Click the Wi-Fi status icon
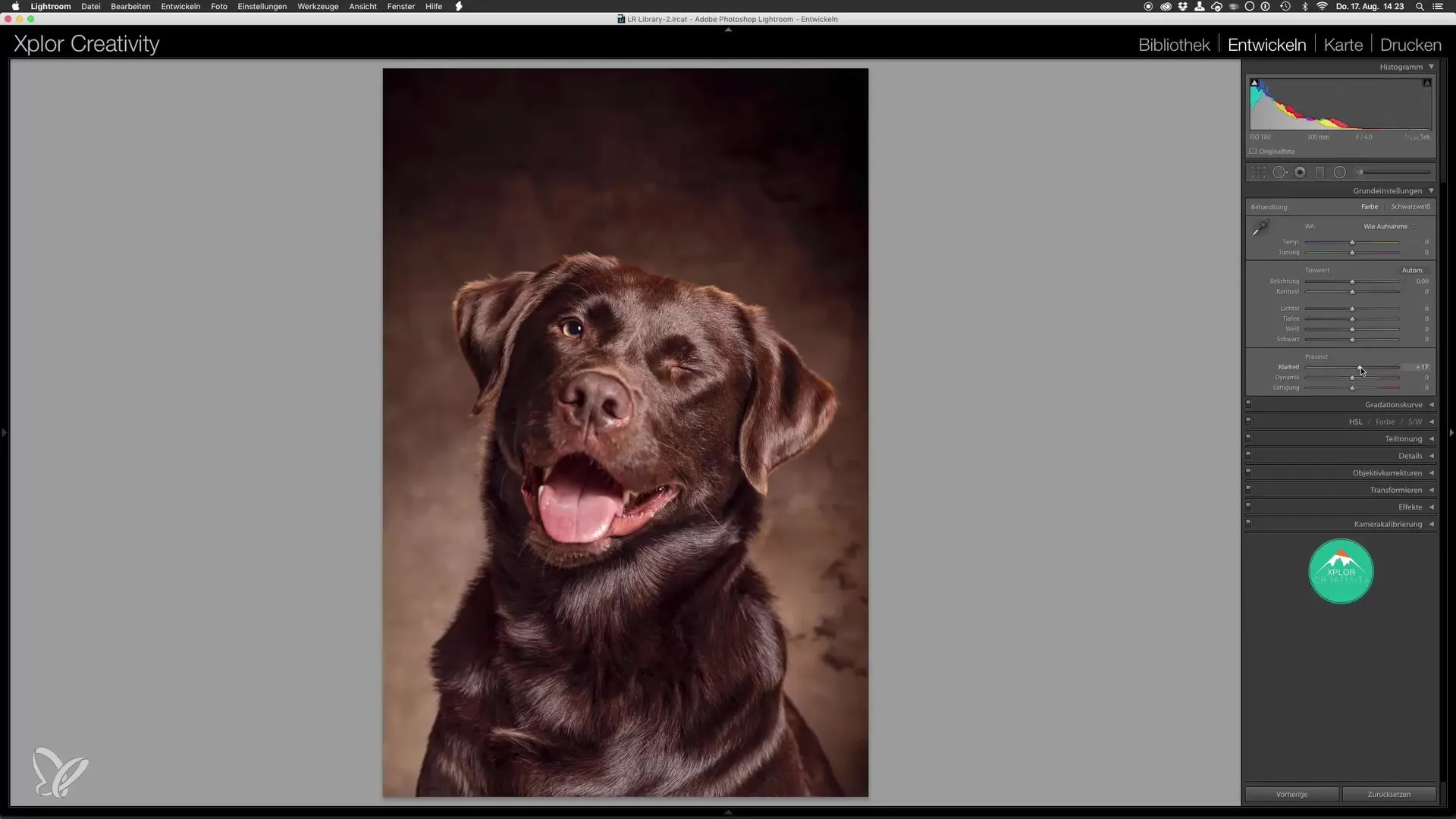The width and height of the screenshot is (1456, 819). [1322, 6]
